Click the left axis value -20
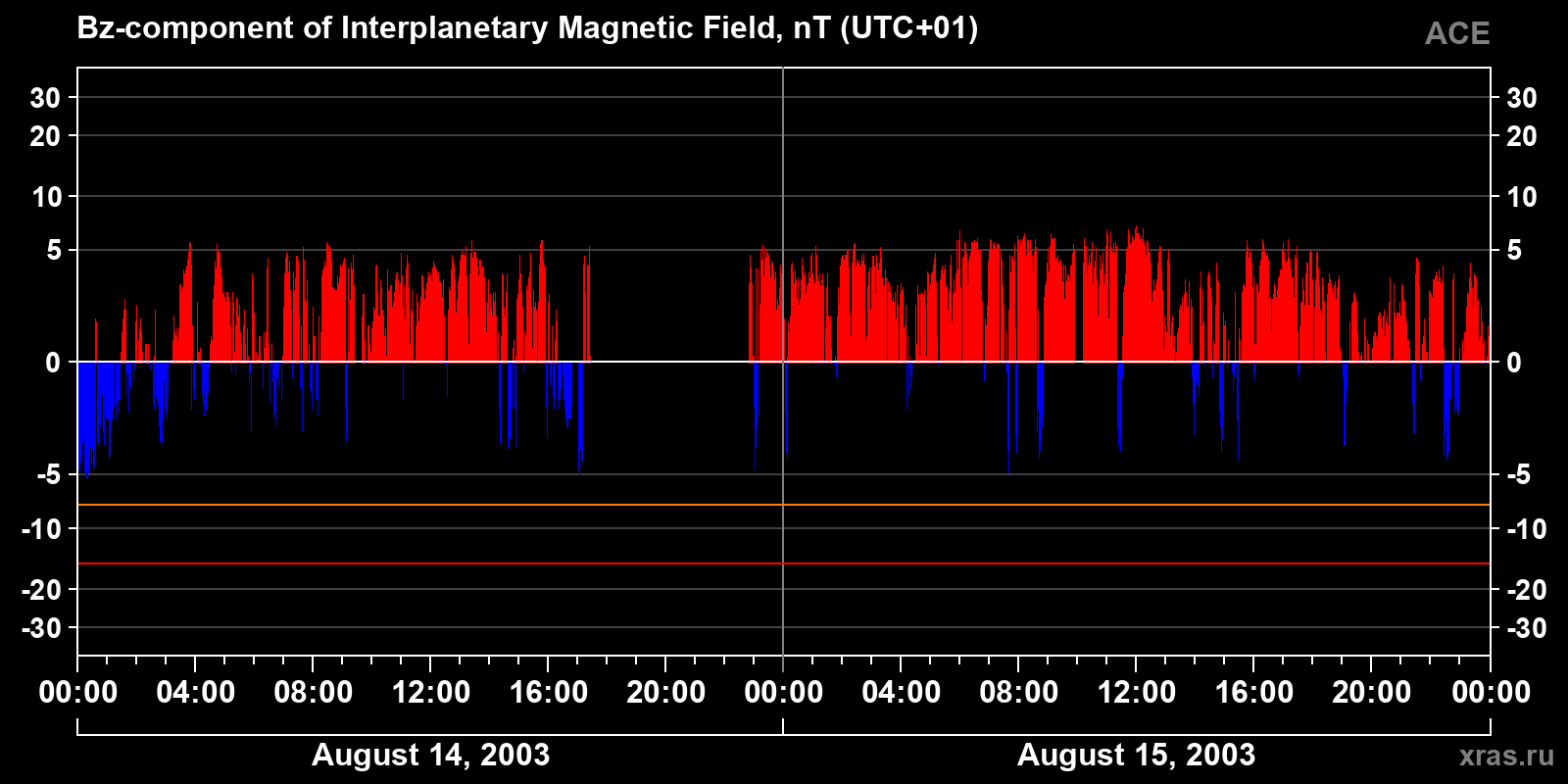1568x784 pixels. (41, 590)
